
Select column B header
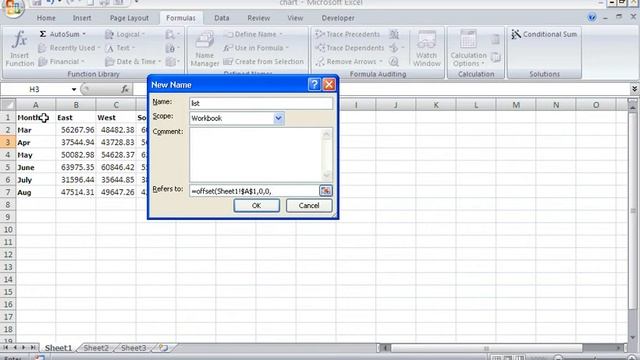[x=76, y=105]
